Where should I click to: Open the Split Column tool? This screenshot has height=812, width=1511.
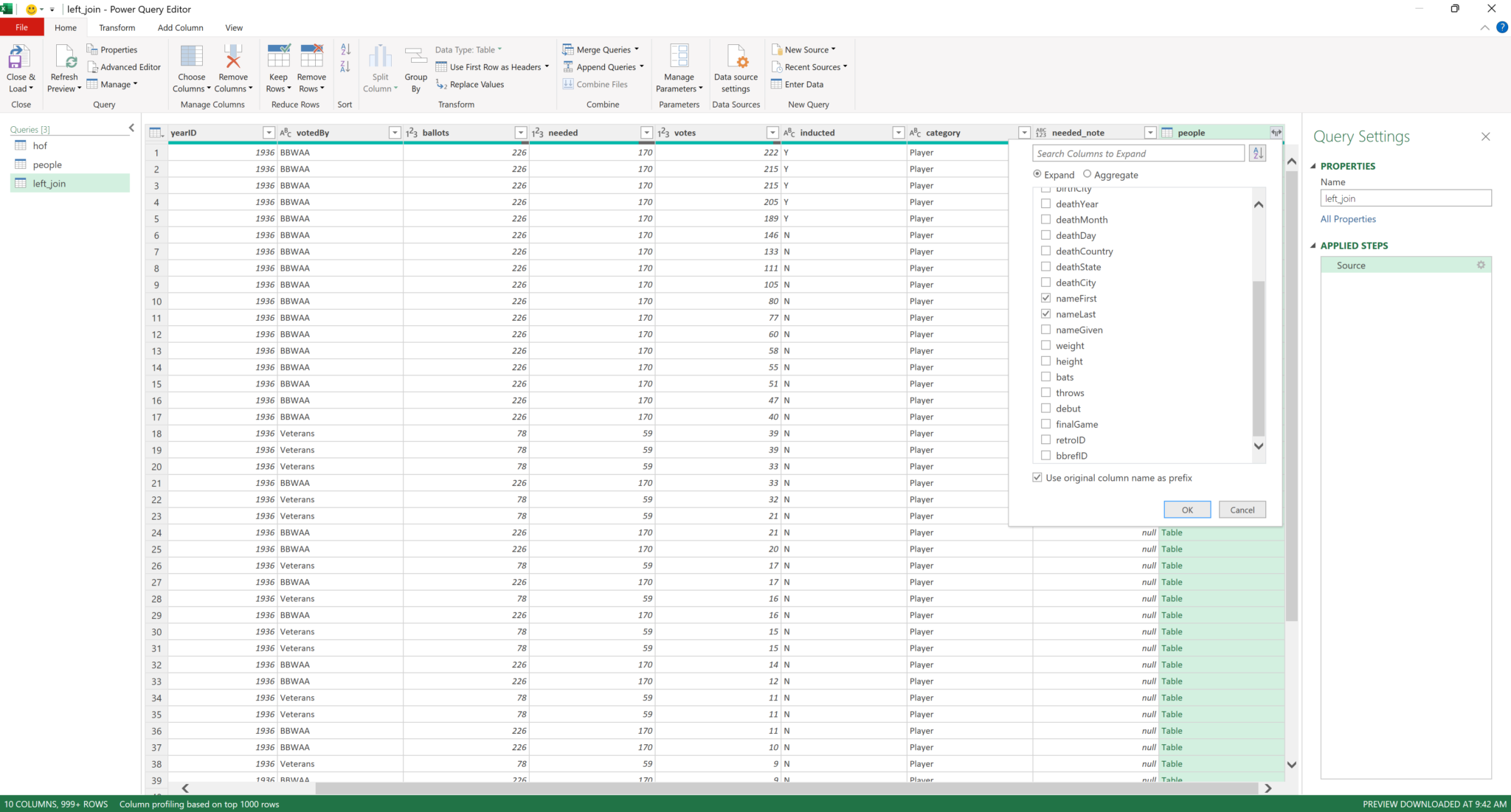coord(380,66)
